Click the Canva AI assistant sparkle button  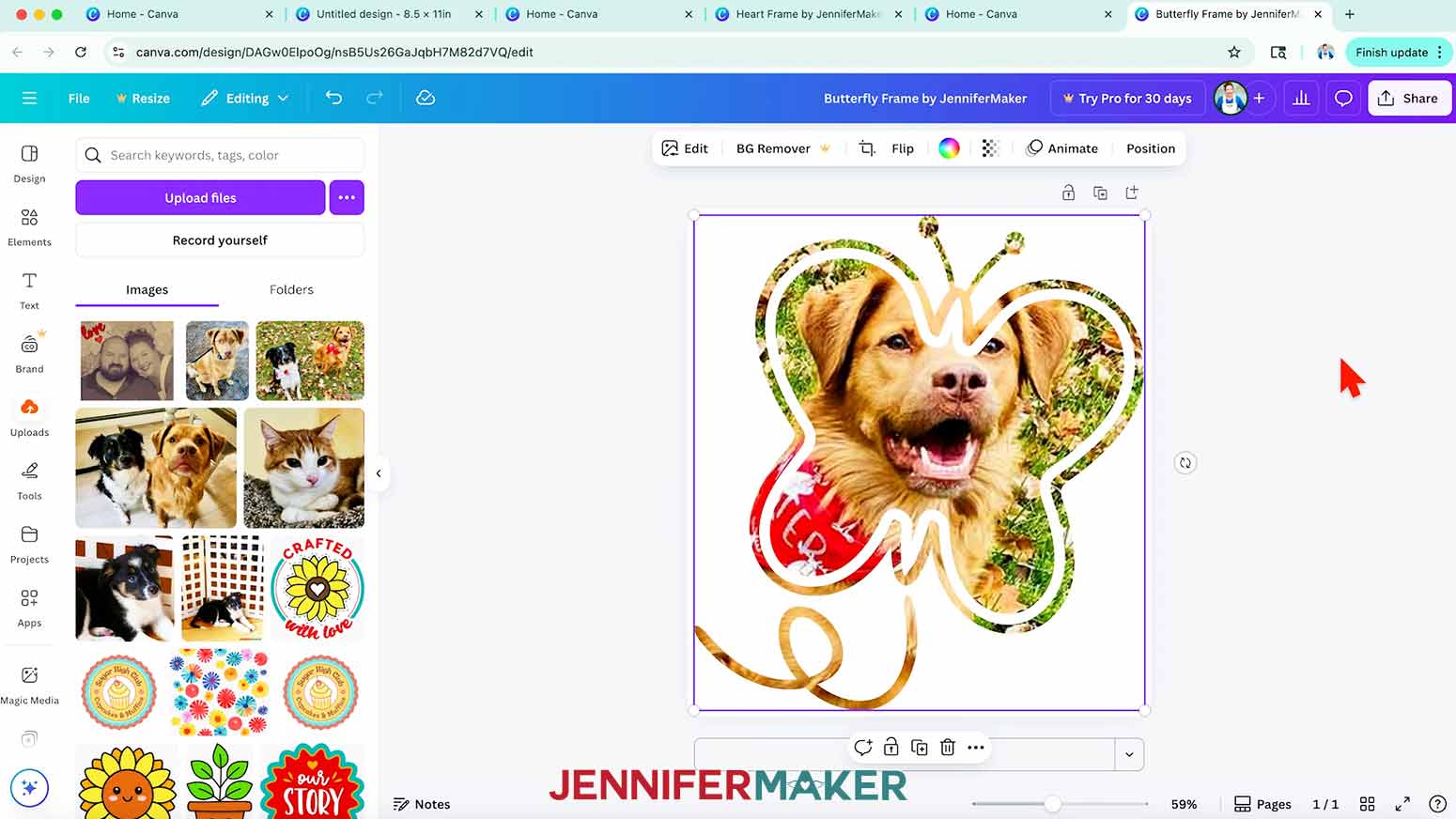tap(29, 788)
